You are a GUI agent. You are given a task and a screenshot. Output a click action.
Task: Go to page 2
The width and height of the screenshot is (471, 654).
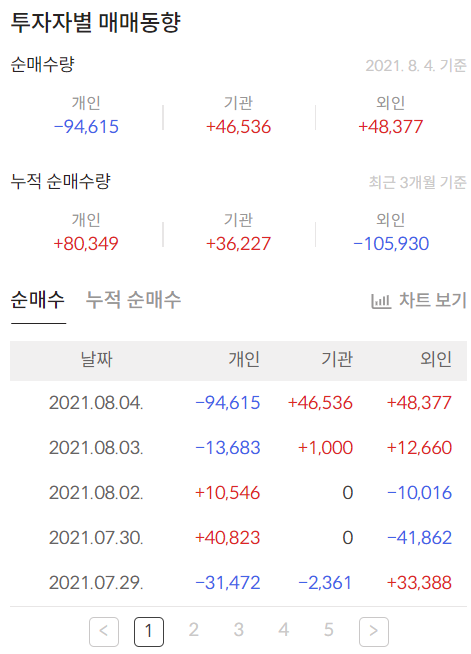coord(194,630)
